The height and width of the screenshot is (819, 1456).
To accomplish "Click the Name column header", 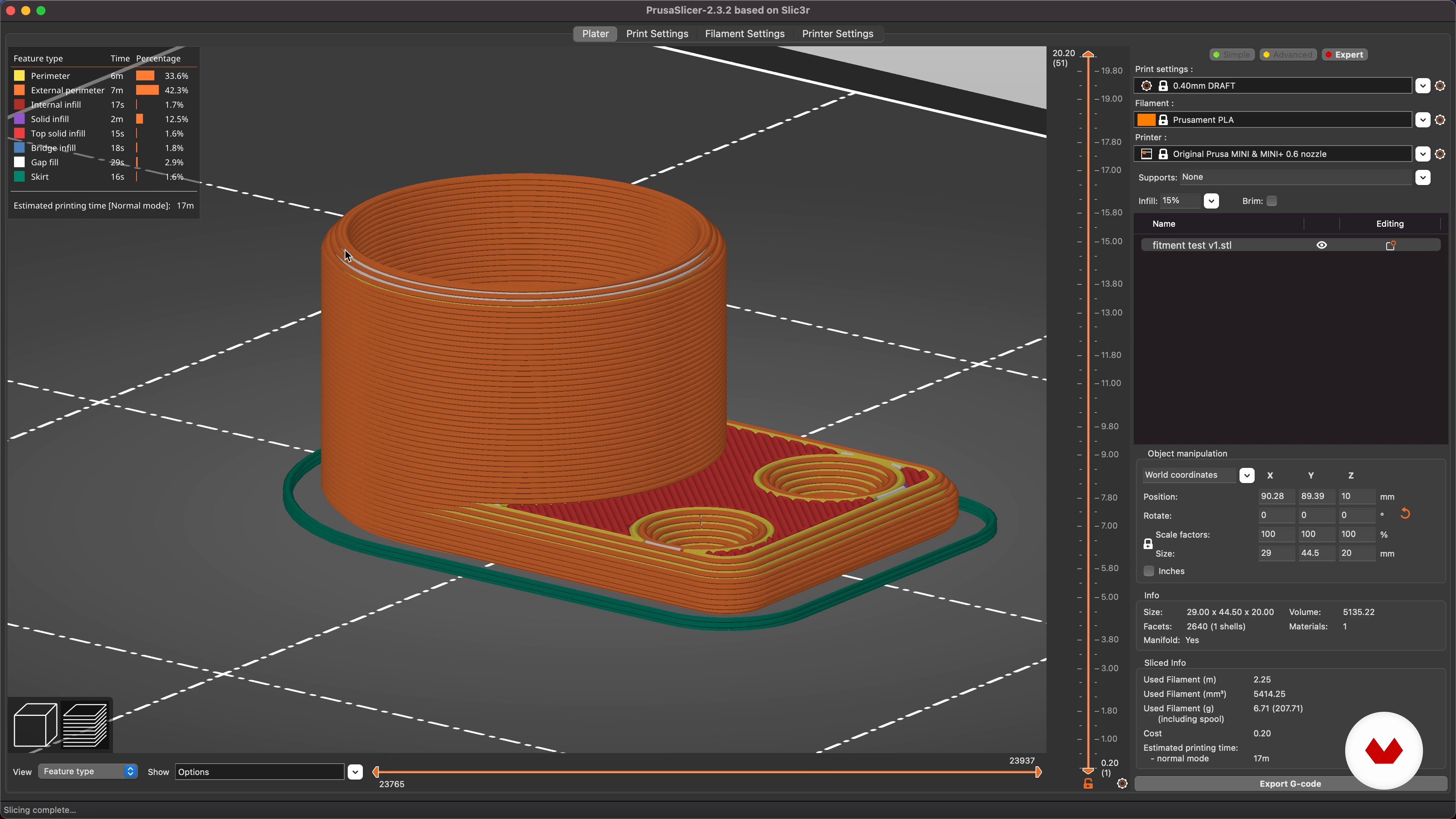I will coord(1164,224).
